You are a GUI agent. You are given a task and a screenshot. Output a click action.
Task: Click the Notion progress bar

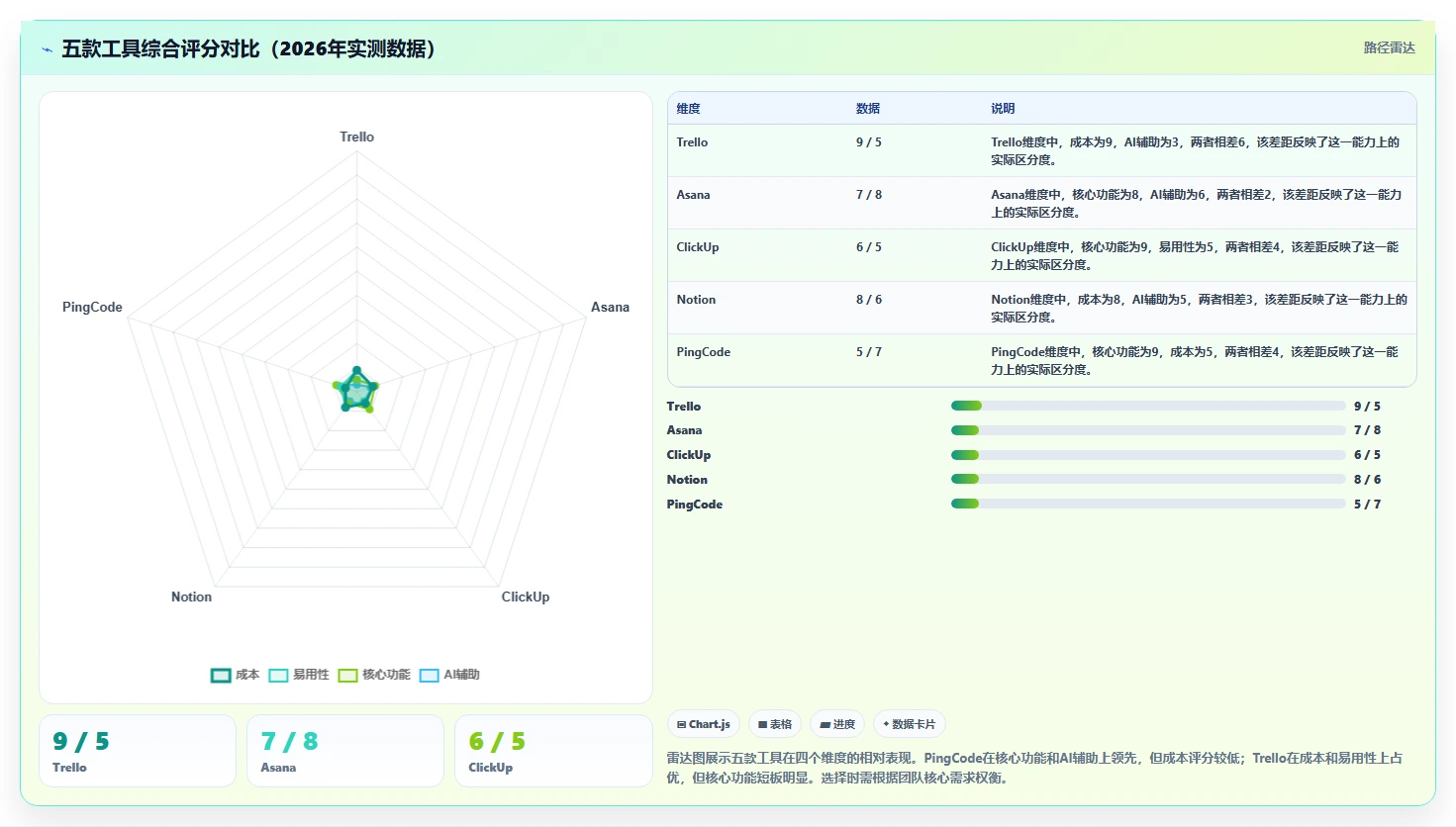click(1148, 479)
